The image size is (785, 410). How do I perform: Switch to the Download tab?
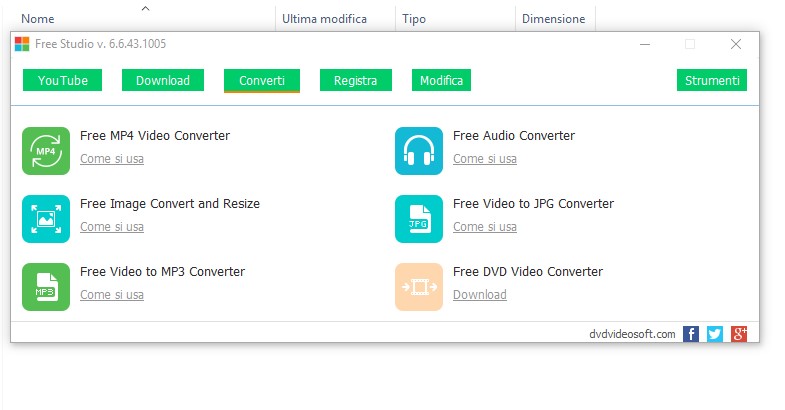pos(163,80)
